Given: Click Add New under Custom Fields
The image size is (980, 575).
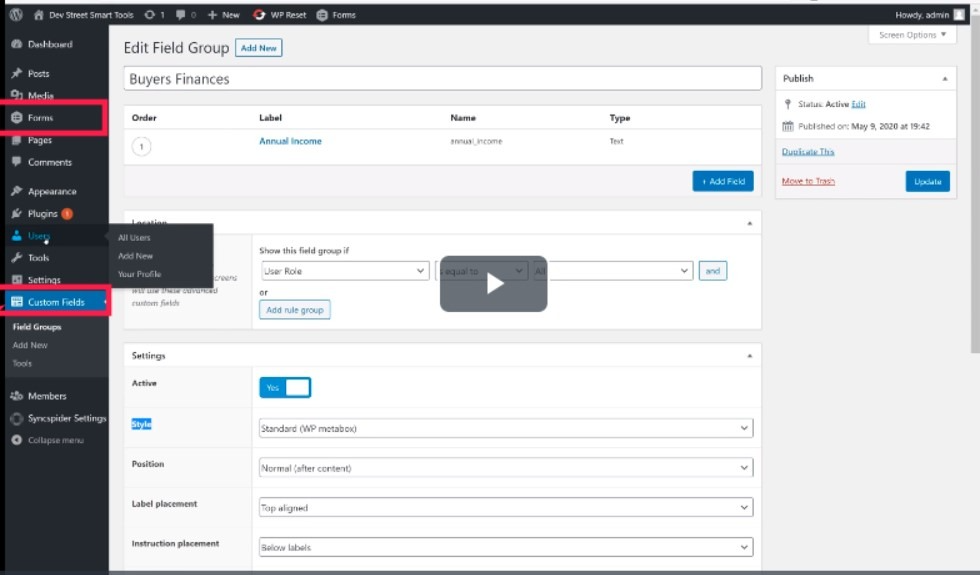Looking at the screenshot, I should point(30,345).
